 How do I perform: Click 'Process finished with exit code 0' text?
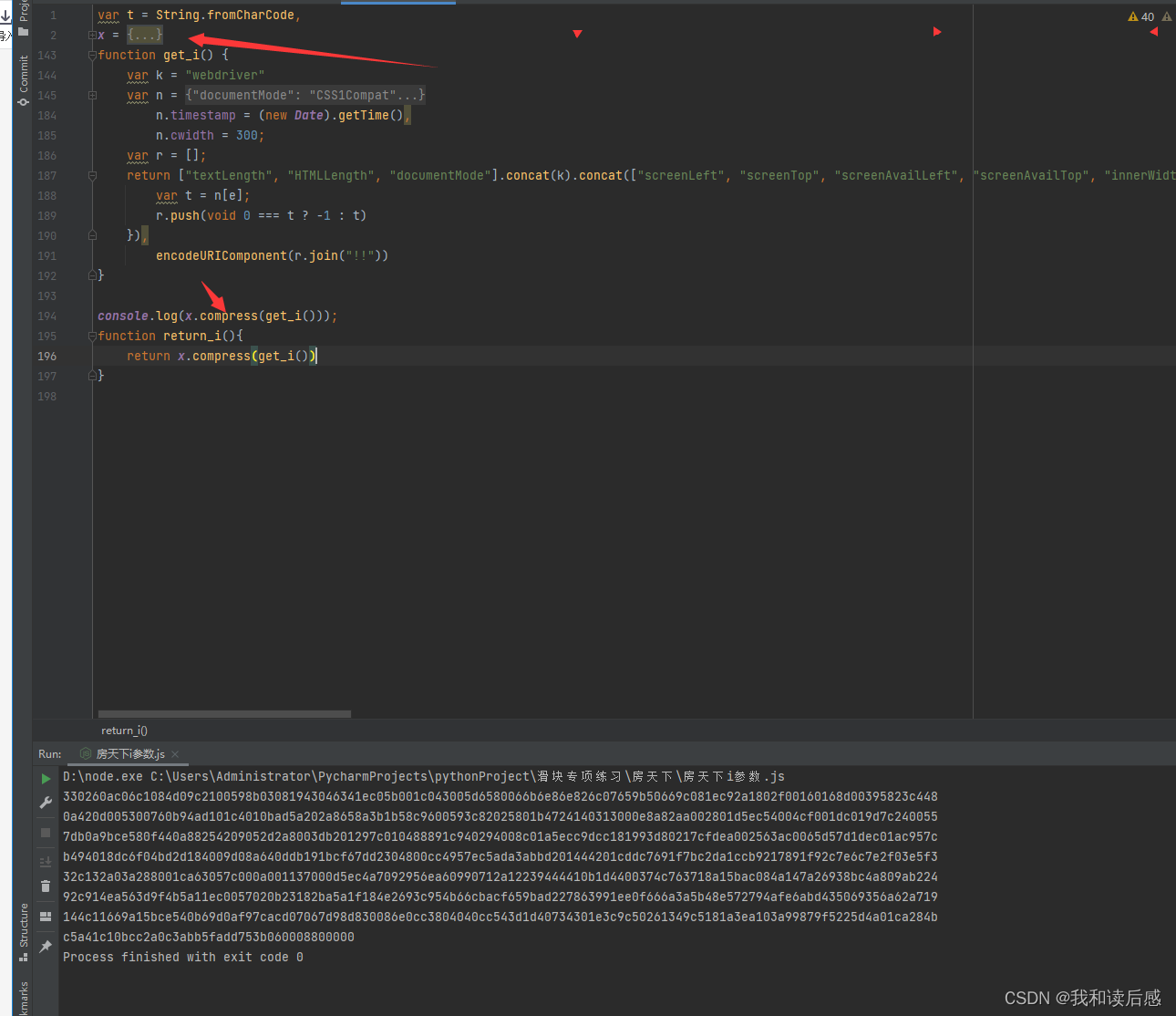click(x=183, y=957)
